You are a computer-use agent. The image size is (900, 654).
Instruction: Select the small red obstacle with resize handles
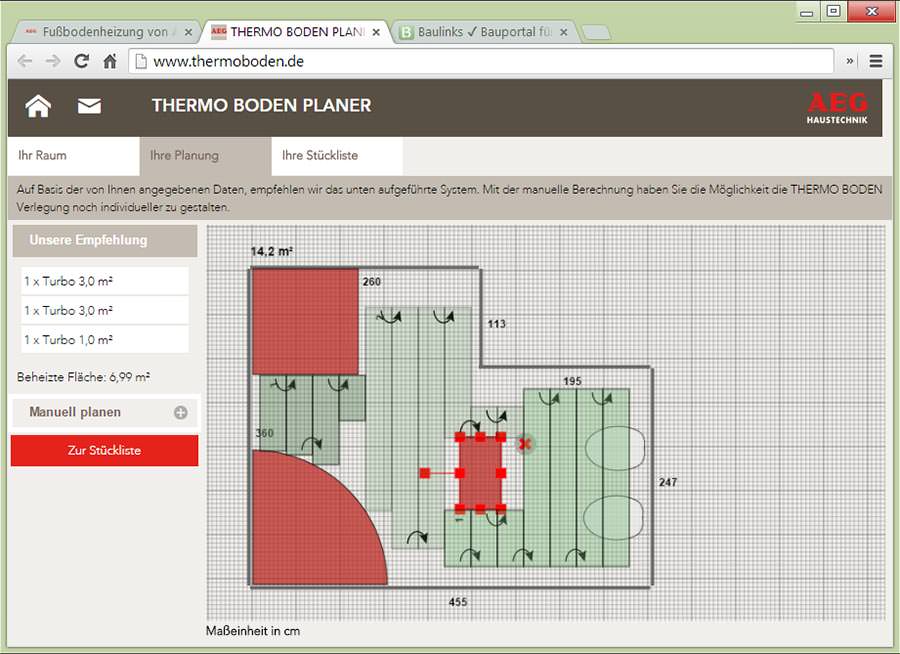click(x=480, y=473)
